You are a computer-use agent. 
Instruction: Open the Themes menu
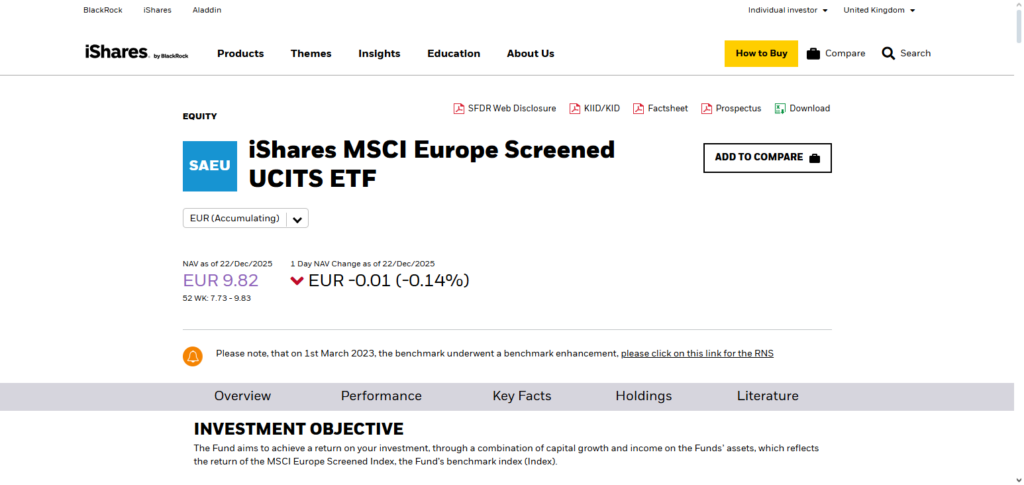[311, 54]
